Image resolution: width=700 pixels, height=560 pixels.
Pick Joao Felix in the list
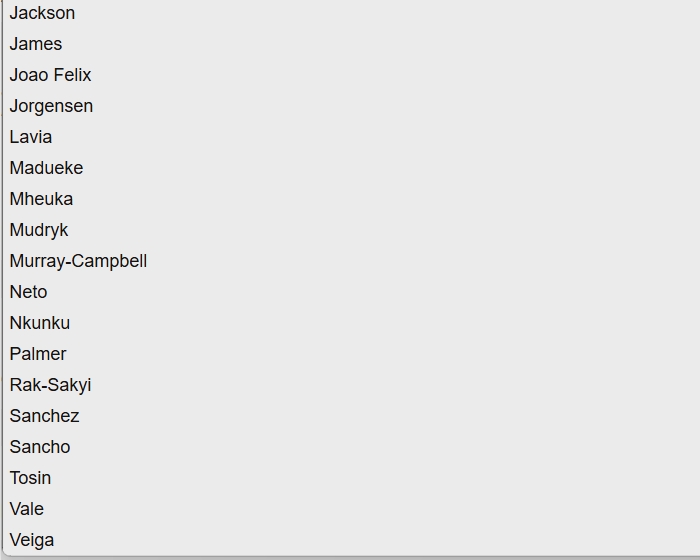pyautogui.click(x=50, y=75)
